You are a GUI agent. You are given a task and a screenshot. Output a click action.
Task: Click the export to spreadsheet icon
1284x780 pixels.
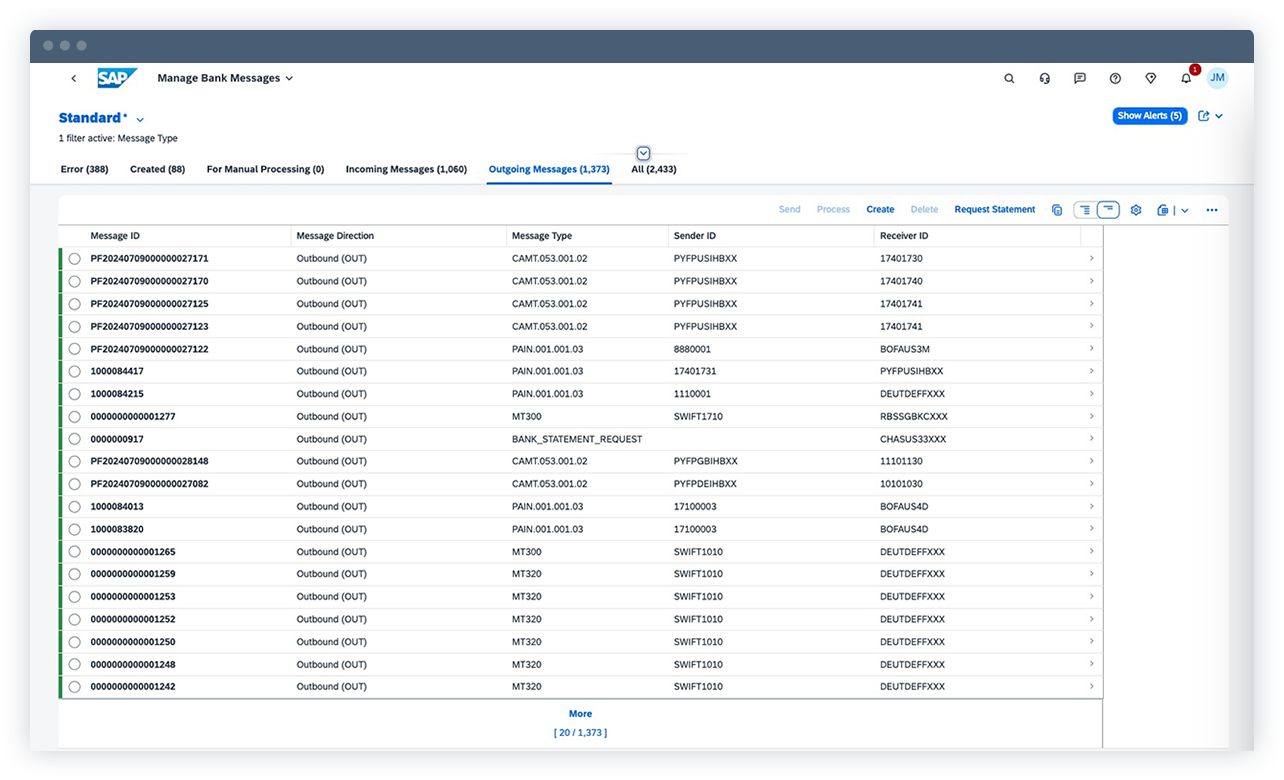(1161, 210)
